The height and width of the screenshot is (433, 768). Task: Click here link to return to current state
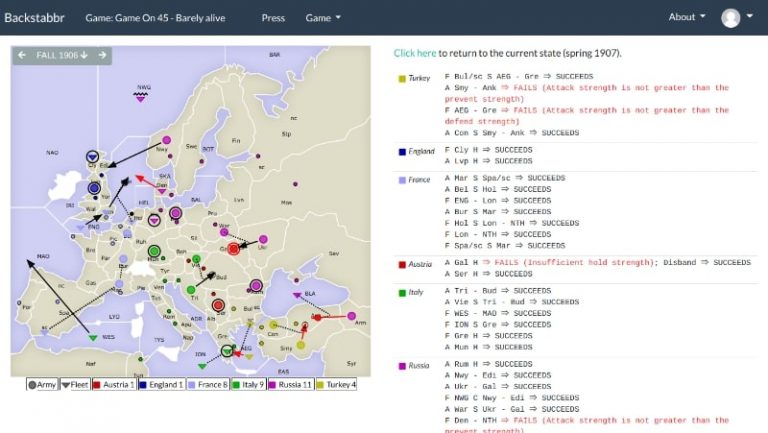pyautogui.click(x=414, y=53)
